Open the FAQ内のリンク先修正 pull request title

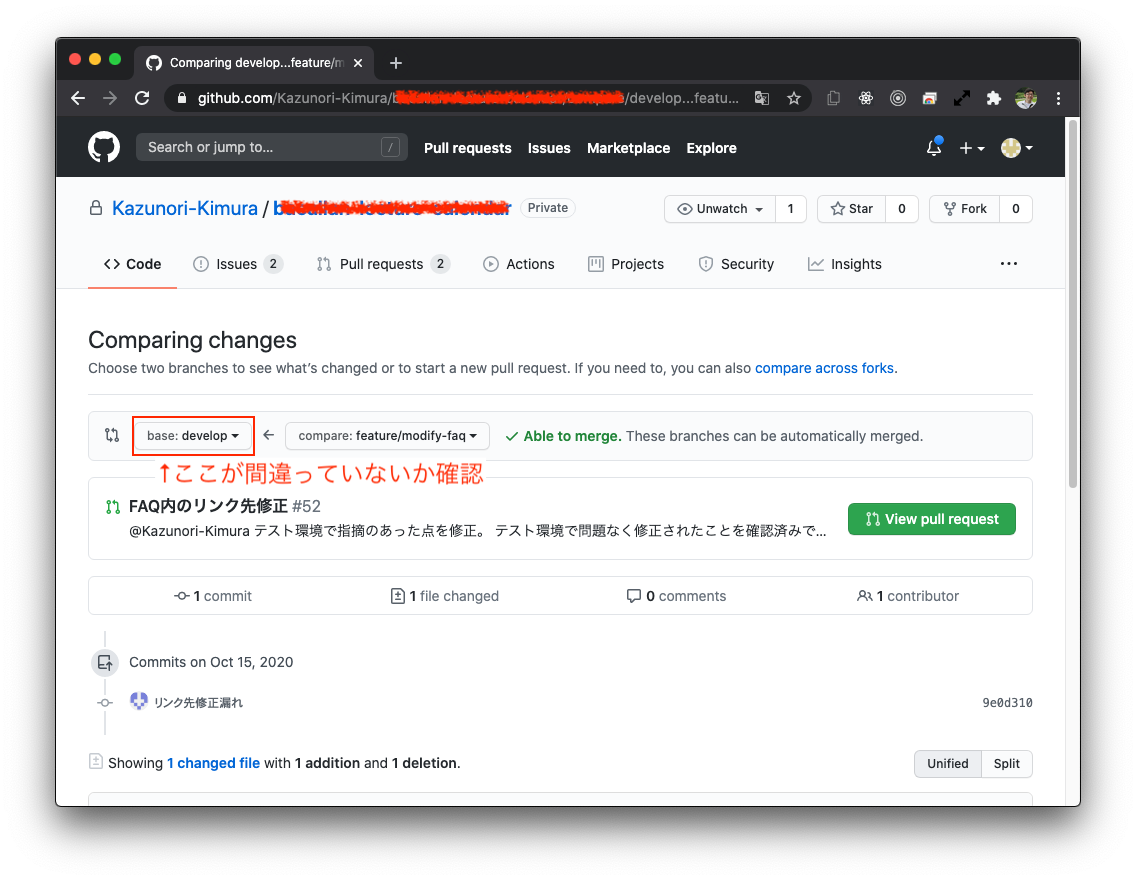[x=208, y=506]
